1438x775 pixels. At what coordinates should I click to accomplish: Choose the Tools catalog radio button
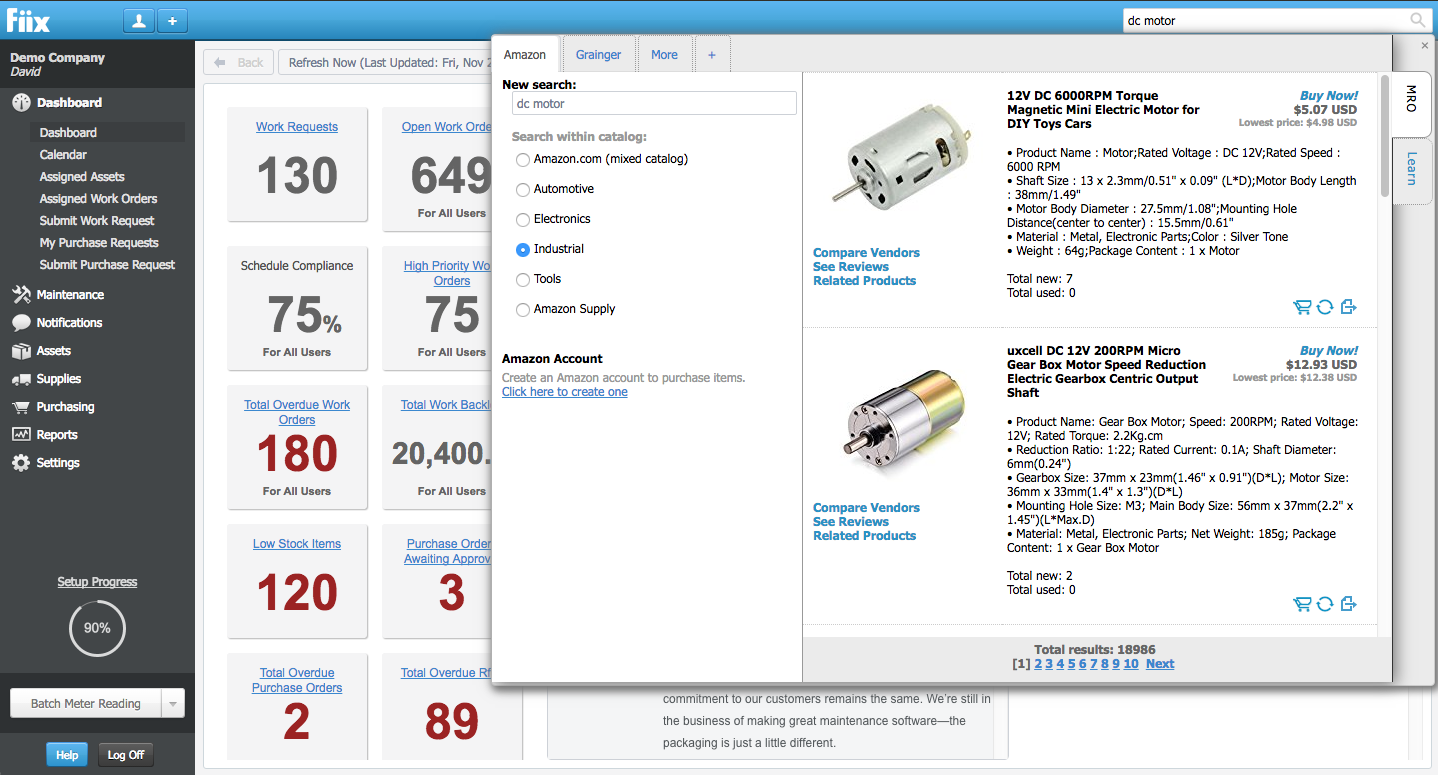tap(523, 279)
